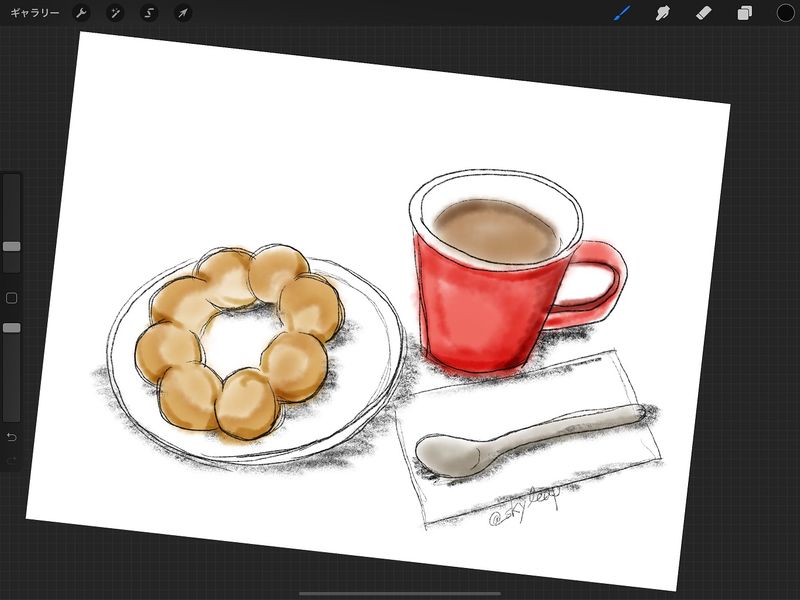Open the Adjustments magic wand menu
This screenshot has width=800, height=600.
(x=116, y=13)
